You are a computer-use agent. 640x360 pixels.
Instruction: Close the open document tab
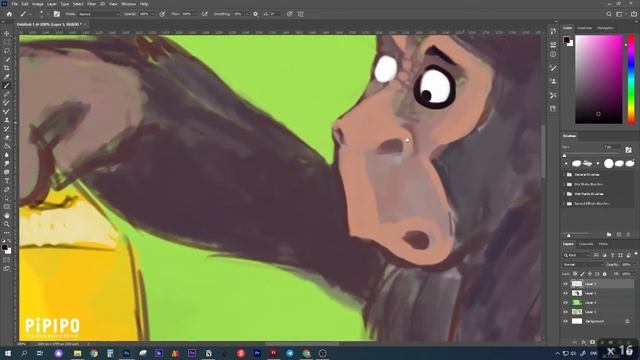pos(85,24)
